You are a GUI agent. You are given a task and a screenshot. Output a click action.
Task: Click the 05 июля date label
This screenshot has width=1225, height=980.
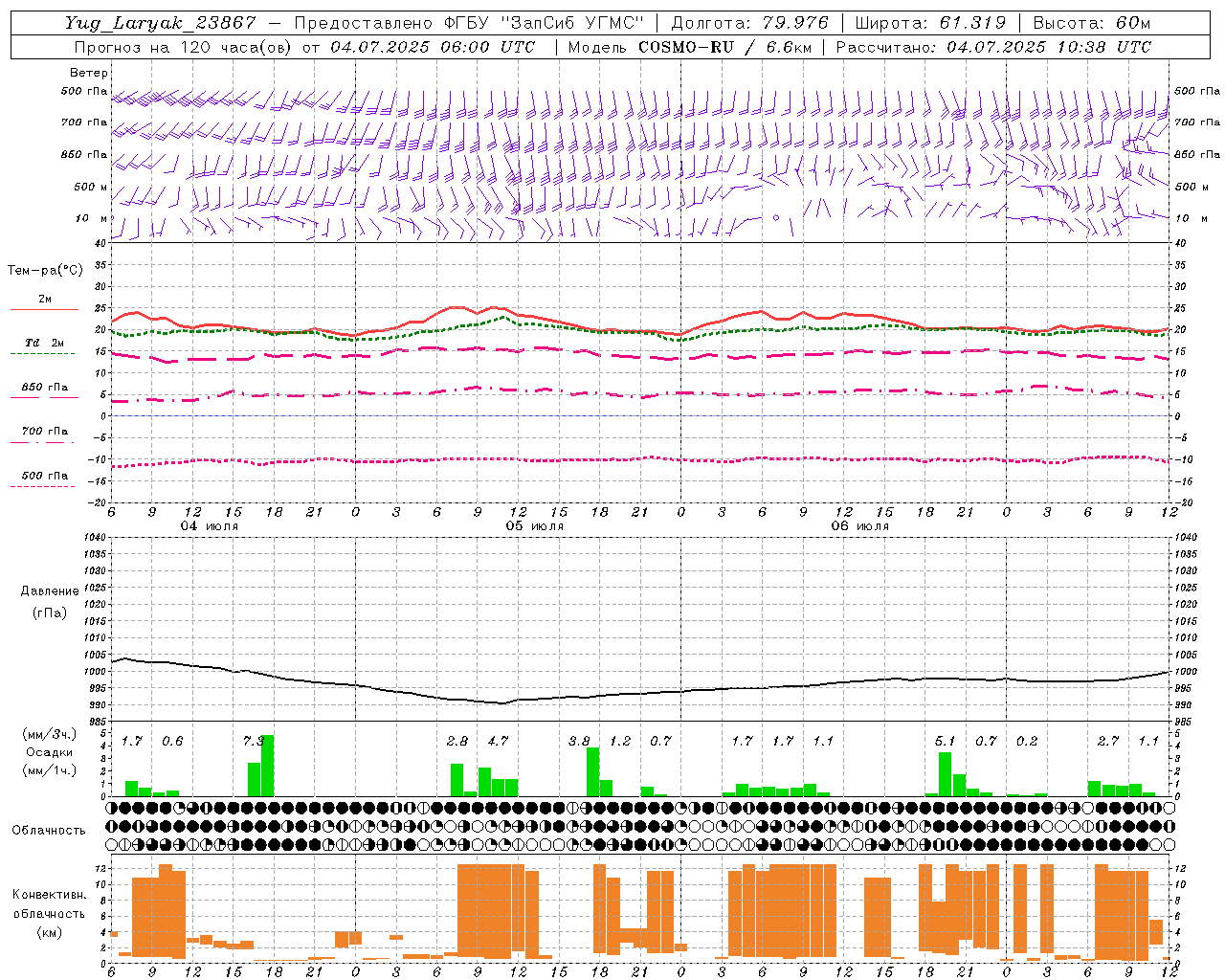(535, 526)
